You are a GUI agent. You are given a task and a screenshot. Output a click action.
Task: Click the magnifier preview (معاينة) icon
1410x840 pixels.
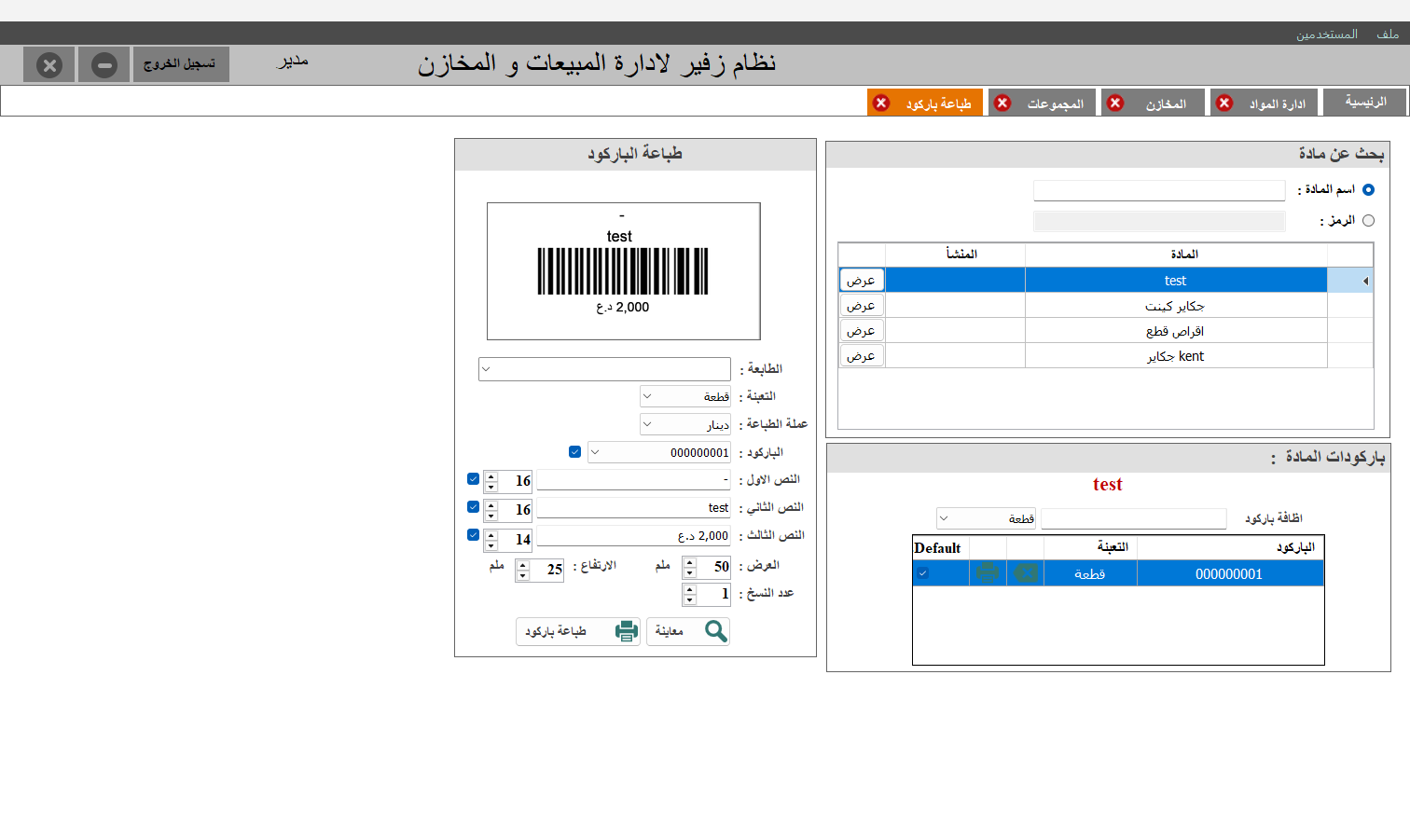coord(715,631)
